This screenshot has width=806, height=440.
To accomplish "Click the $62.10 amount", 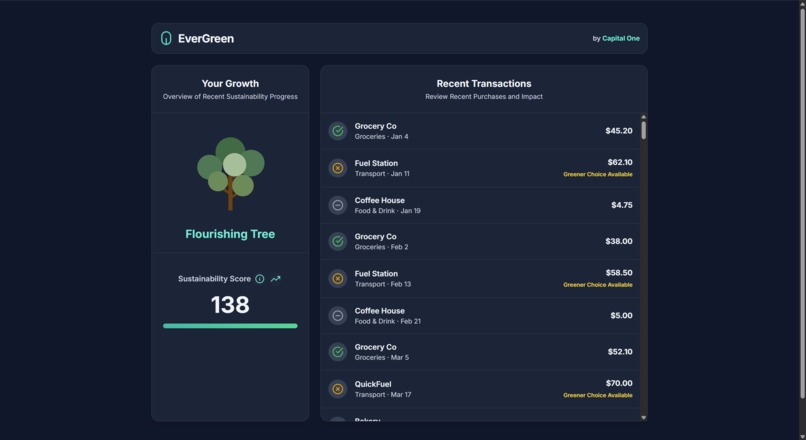I will (620, 162).
